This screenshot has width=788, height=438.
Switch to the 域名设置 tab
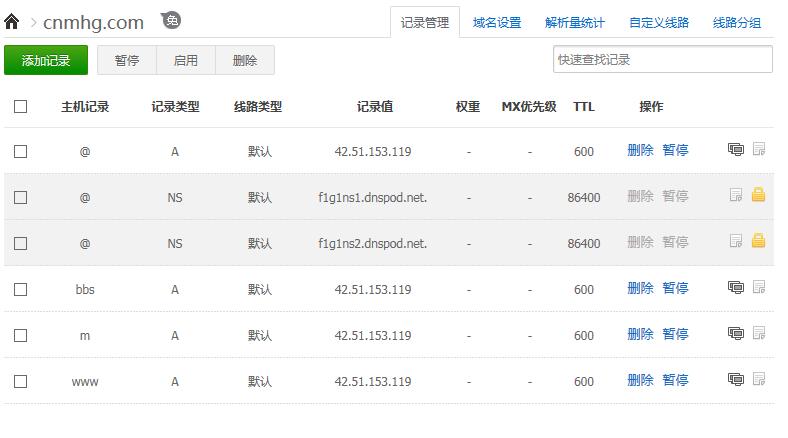(x=497, y=23)
